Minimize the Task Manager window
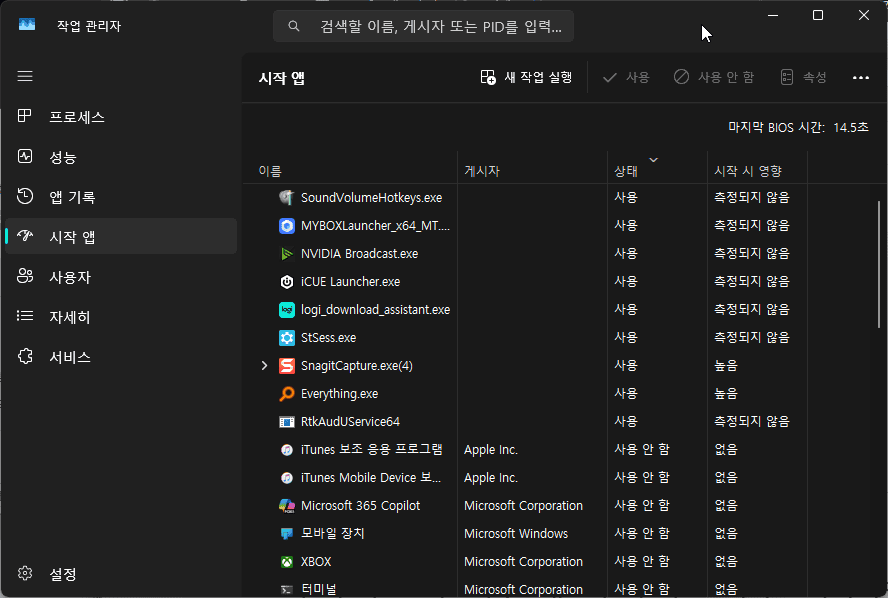This screenshot has height=598, width=888. click(773, 15)
